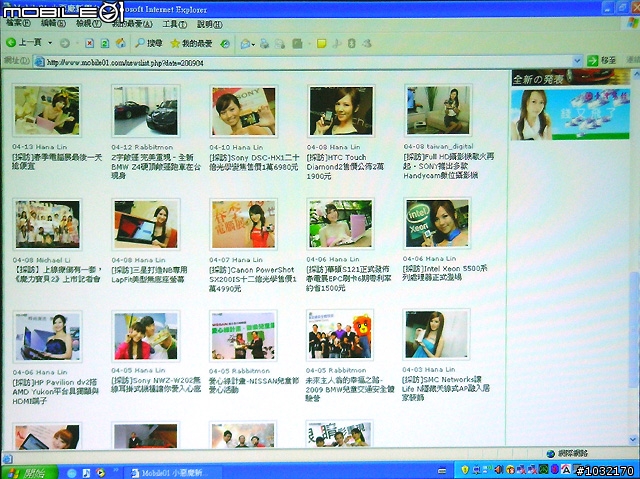Open the 編輯(E) menu

(53, 24)
